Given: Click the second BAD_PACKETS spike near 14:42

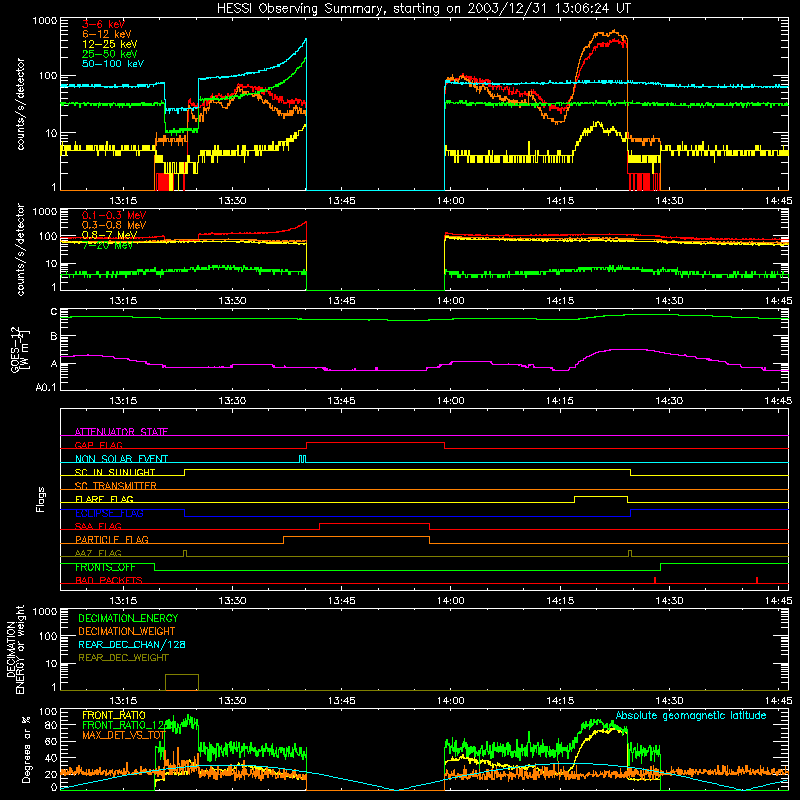Looking at the screenshot, I should (757, 580).
